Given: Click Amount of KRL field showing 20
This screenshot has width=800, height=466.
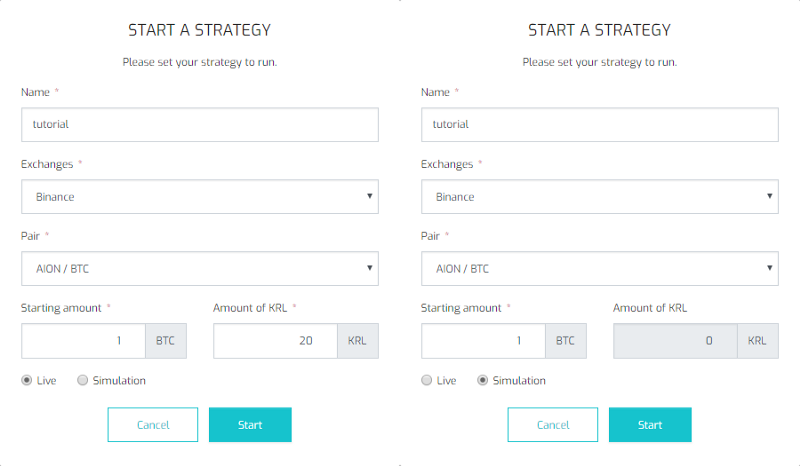Looking at the screenshot, I should point(276,341).
